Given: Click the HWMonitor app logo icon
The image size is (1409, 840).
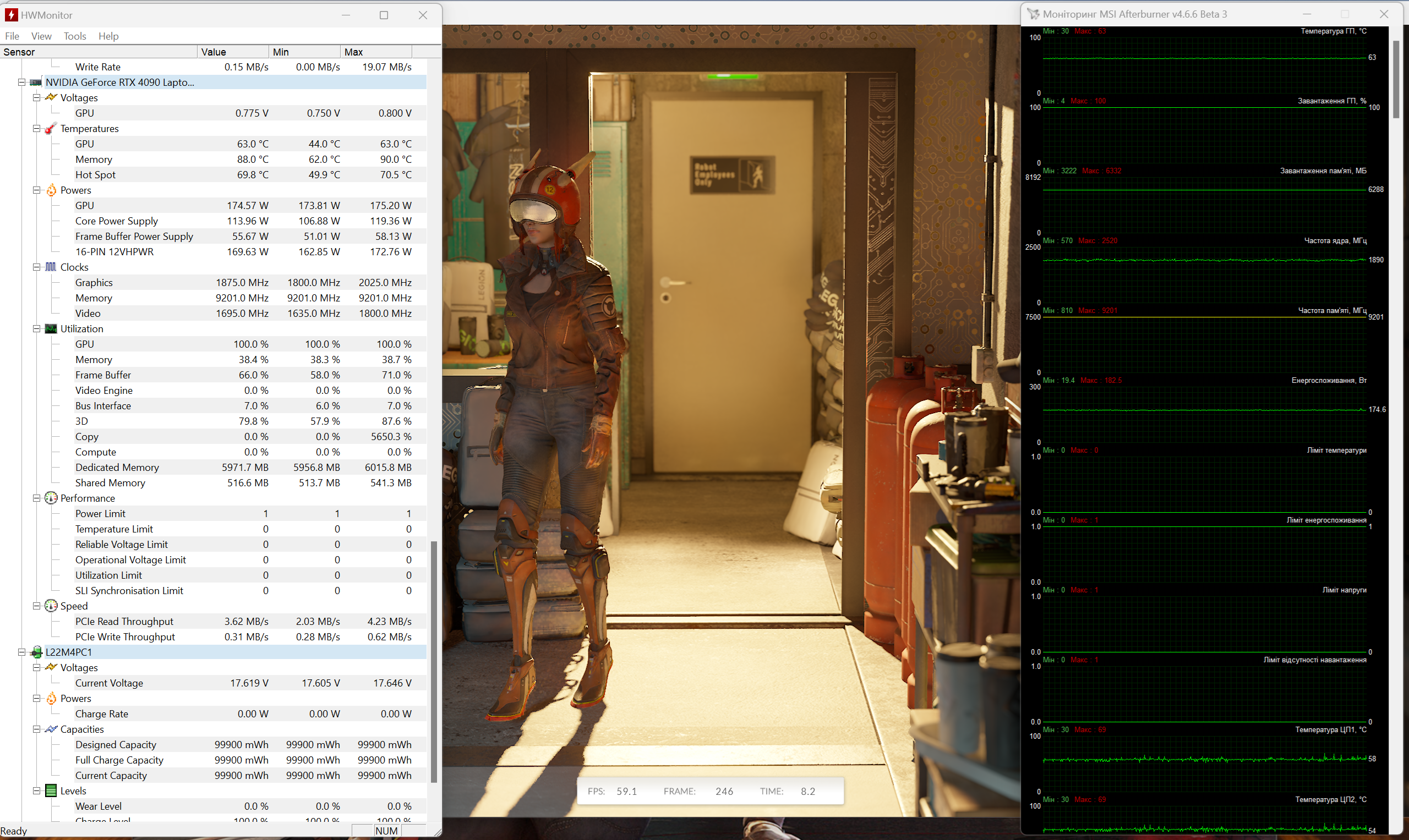Looking at the screenshot, I should coord(11,15).
